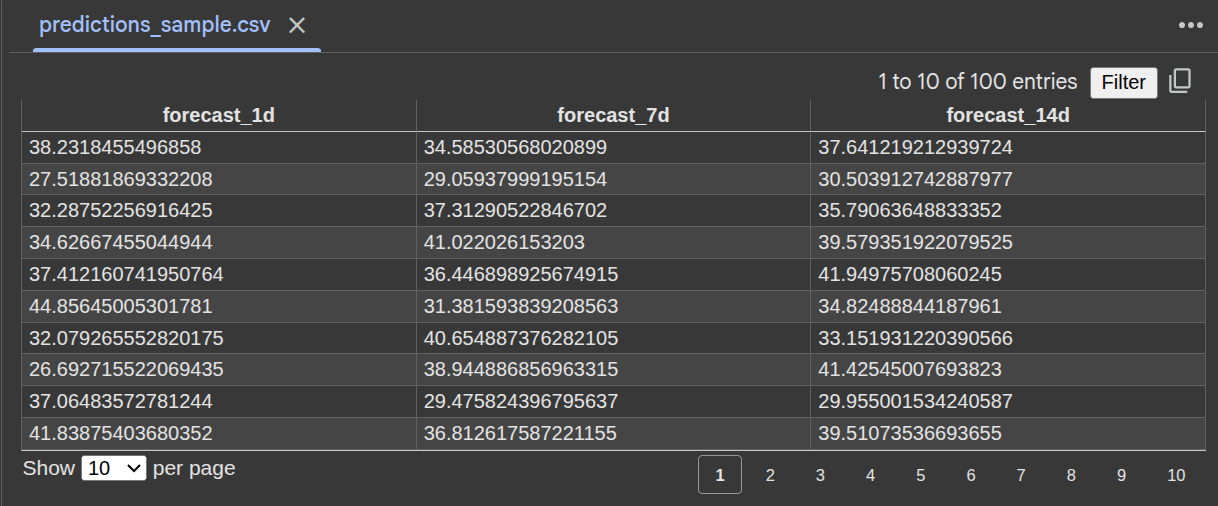Jump to page 5 of entries

tap(920, 475)
